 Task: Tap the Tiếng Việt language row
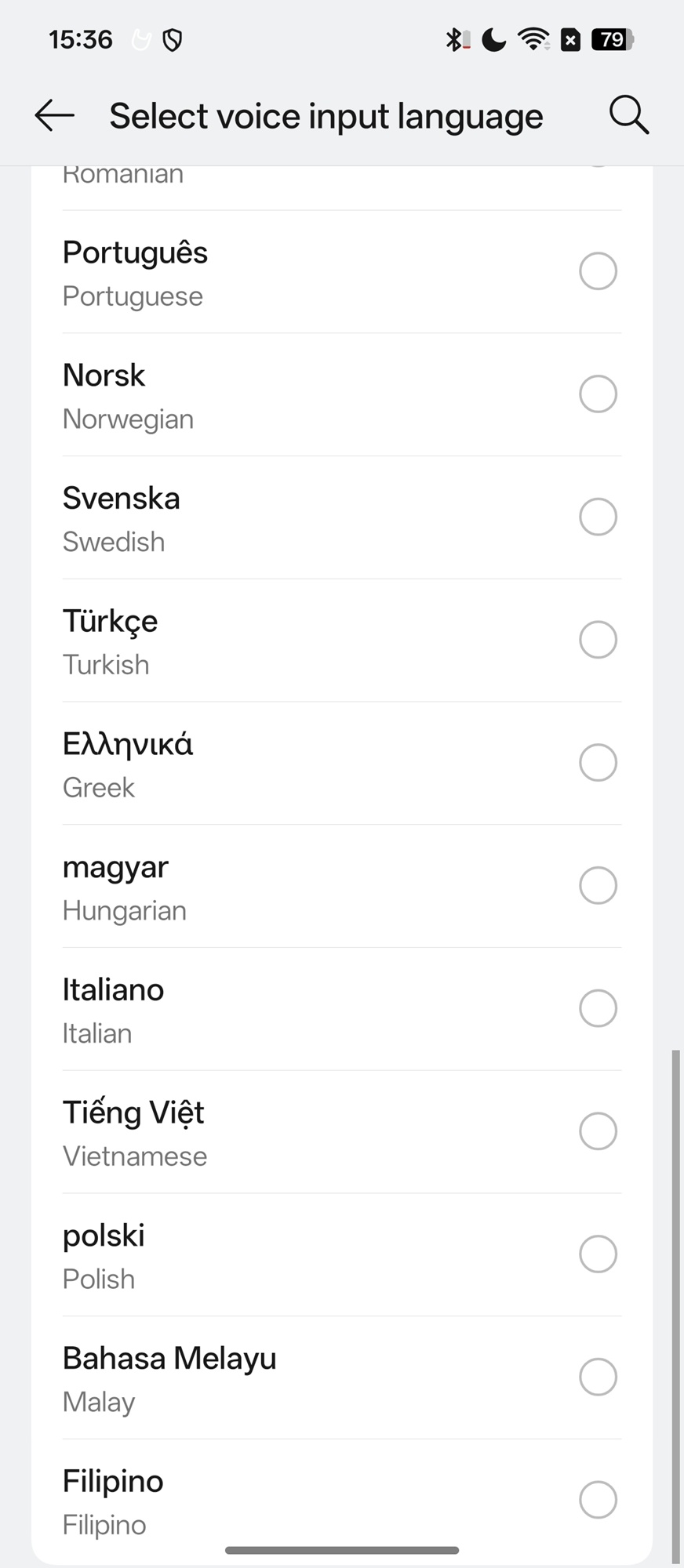(314, 1133)
